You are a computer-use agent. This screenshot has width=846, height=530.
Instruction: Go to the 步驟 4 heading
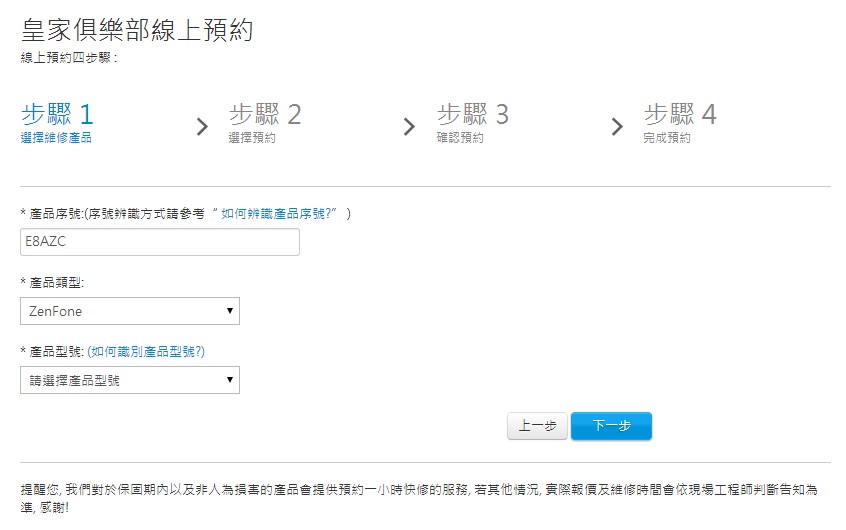[680, 113]
